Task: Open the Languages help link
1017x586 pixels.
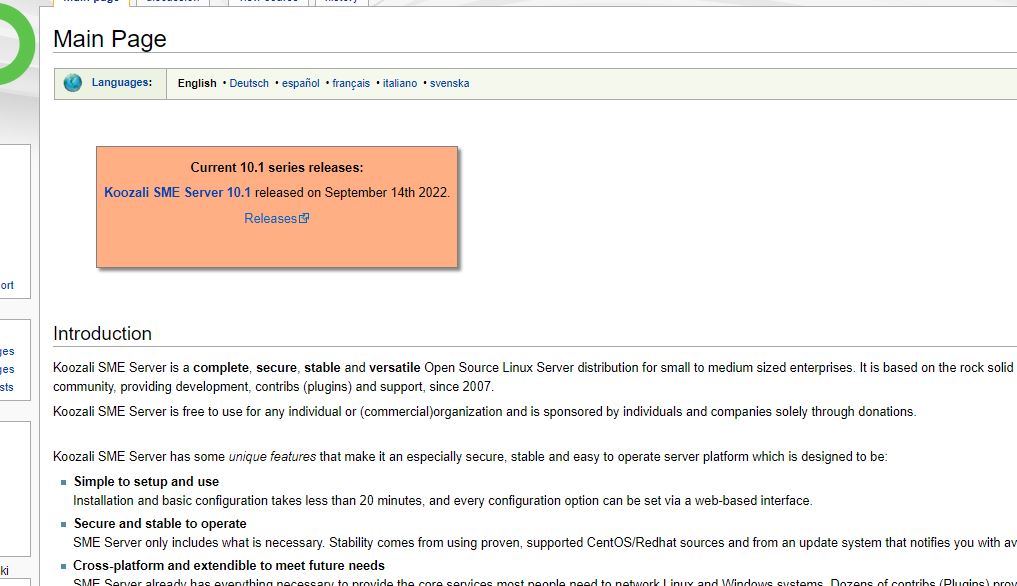Action: click(121, 82)
